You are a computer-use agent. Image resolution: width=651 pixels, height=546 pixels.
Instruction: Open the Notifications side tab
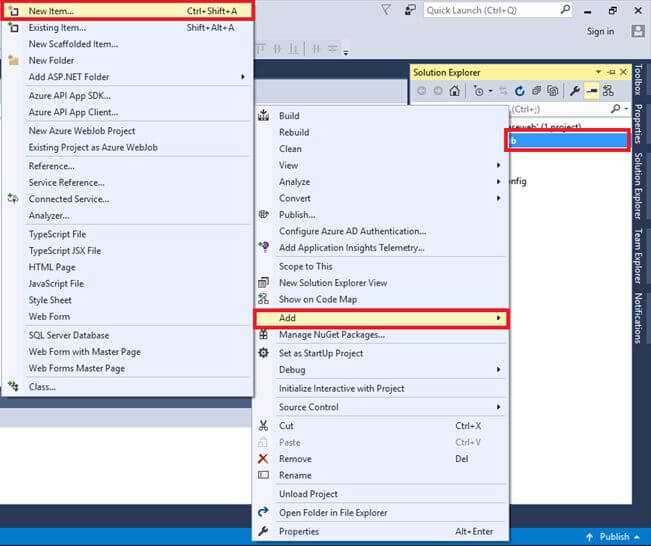pos(639,318)
